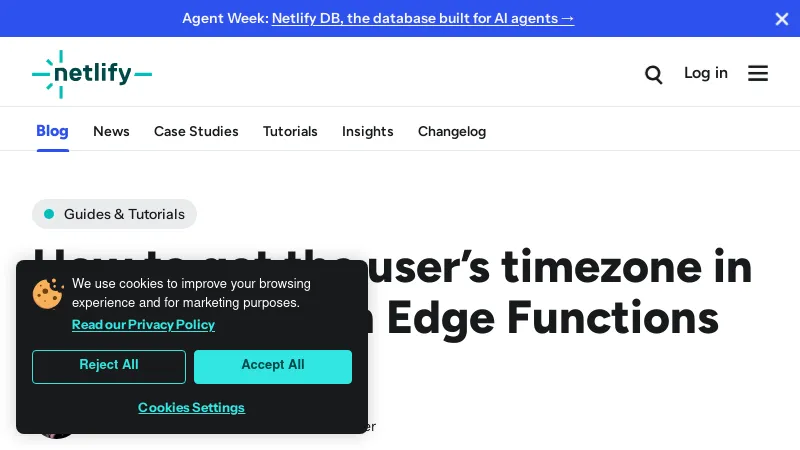Open the Tutorials tab

click(290, 131)
